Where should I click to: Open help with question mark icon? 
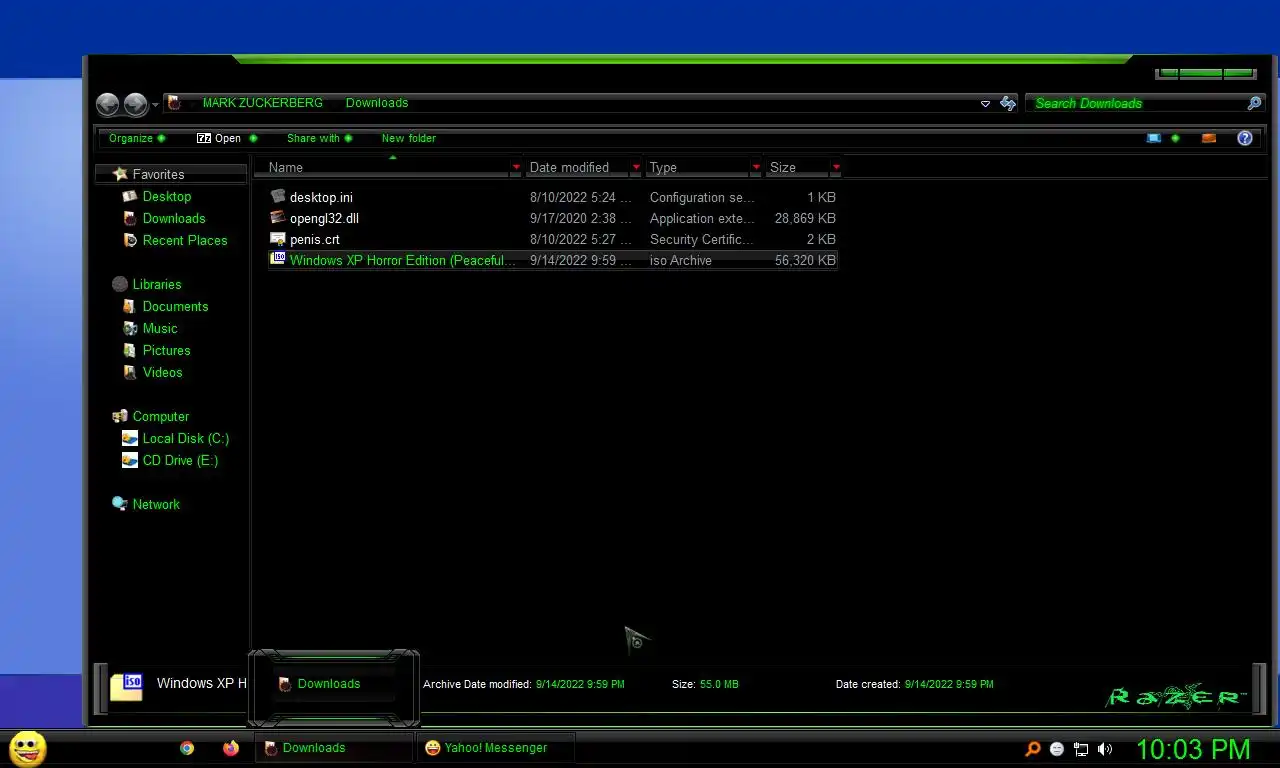(x=1245, y=138)
